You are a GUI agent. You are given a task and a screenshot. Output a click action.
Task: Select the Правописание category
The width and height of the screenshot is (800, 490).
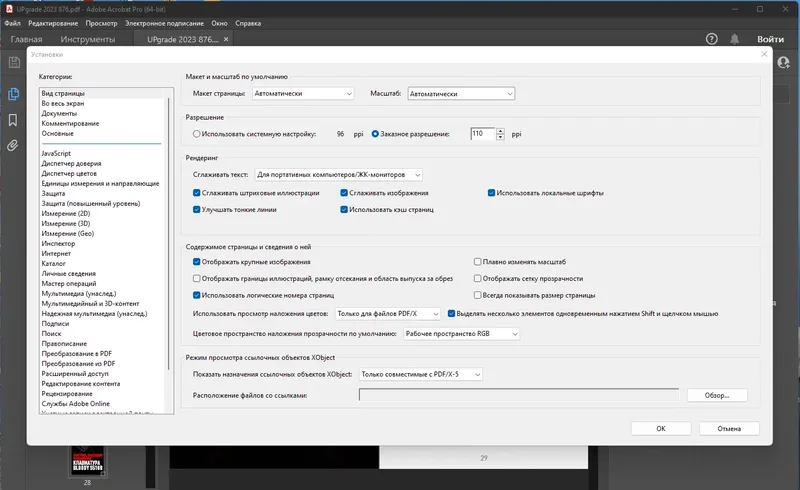coord(64,344)
